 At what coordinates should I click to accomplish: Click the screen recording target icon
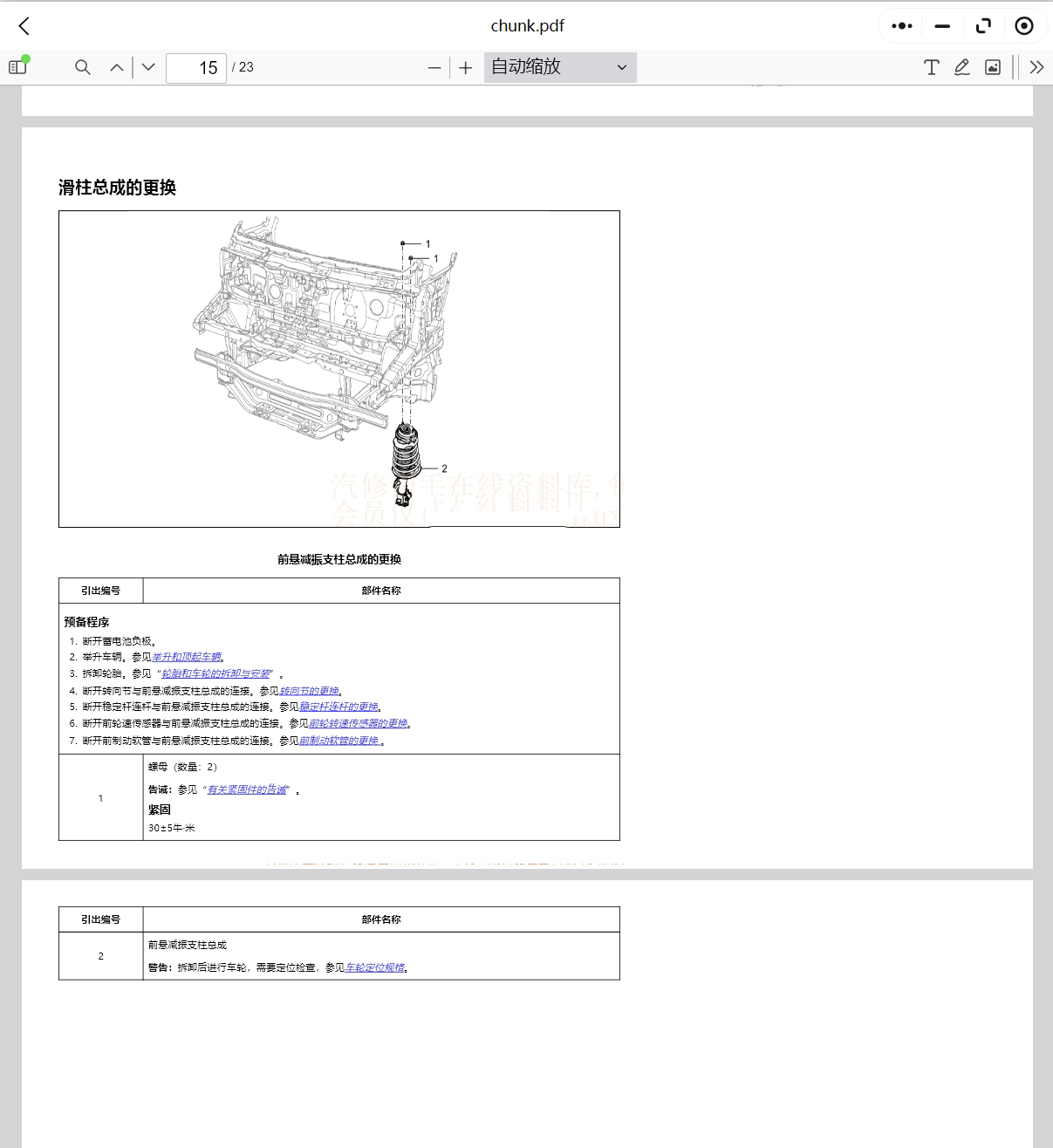[1024, 25]
